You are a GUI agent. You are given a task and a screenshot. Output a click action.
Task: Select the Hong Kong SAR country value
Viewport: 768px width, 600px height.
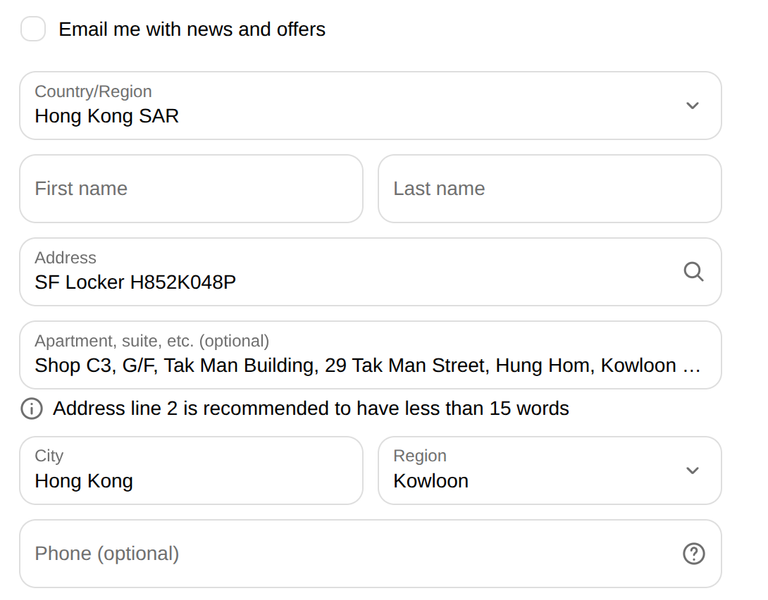click(x=107, y=116)
